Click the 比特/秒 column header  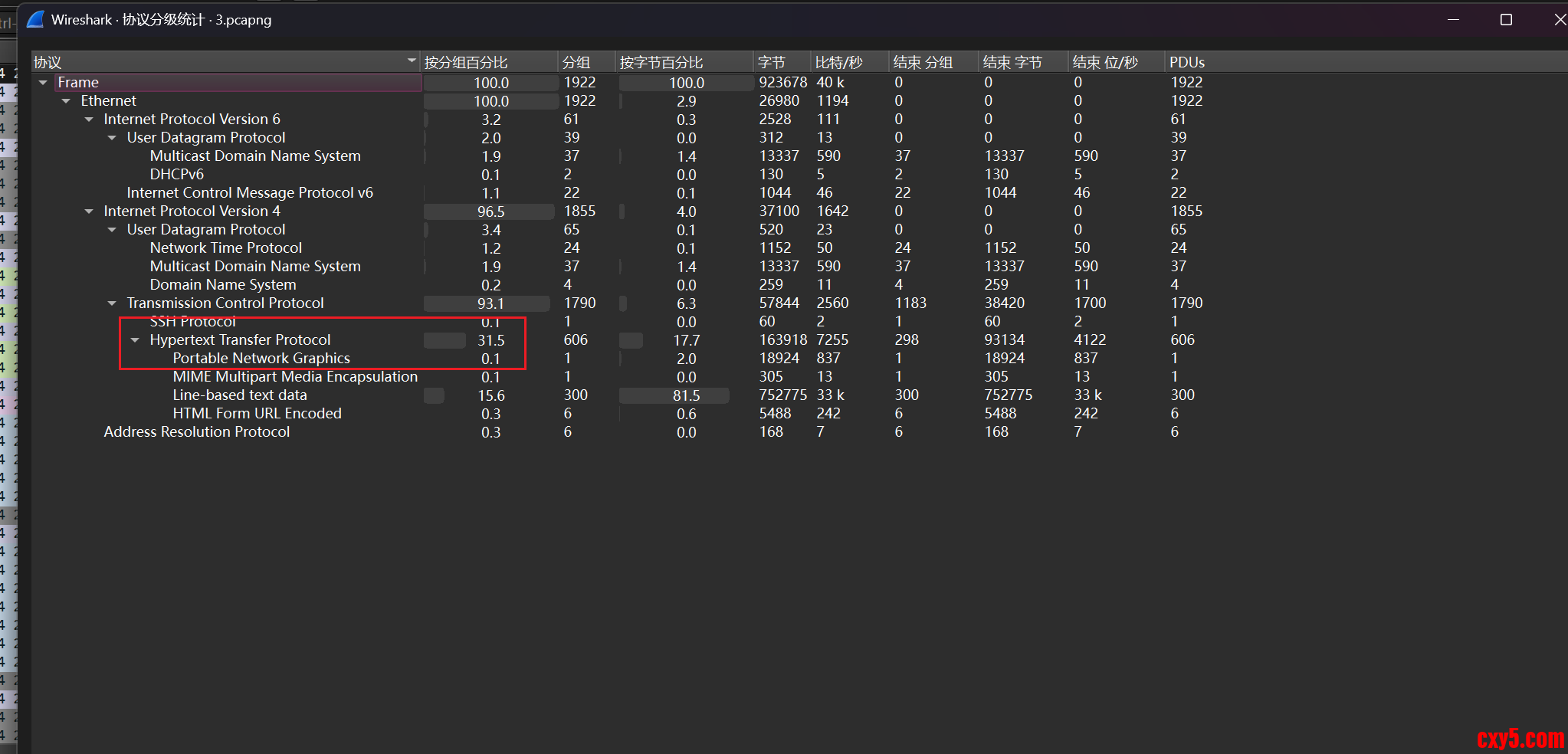pyautogui.click(x=838, y=62)
